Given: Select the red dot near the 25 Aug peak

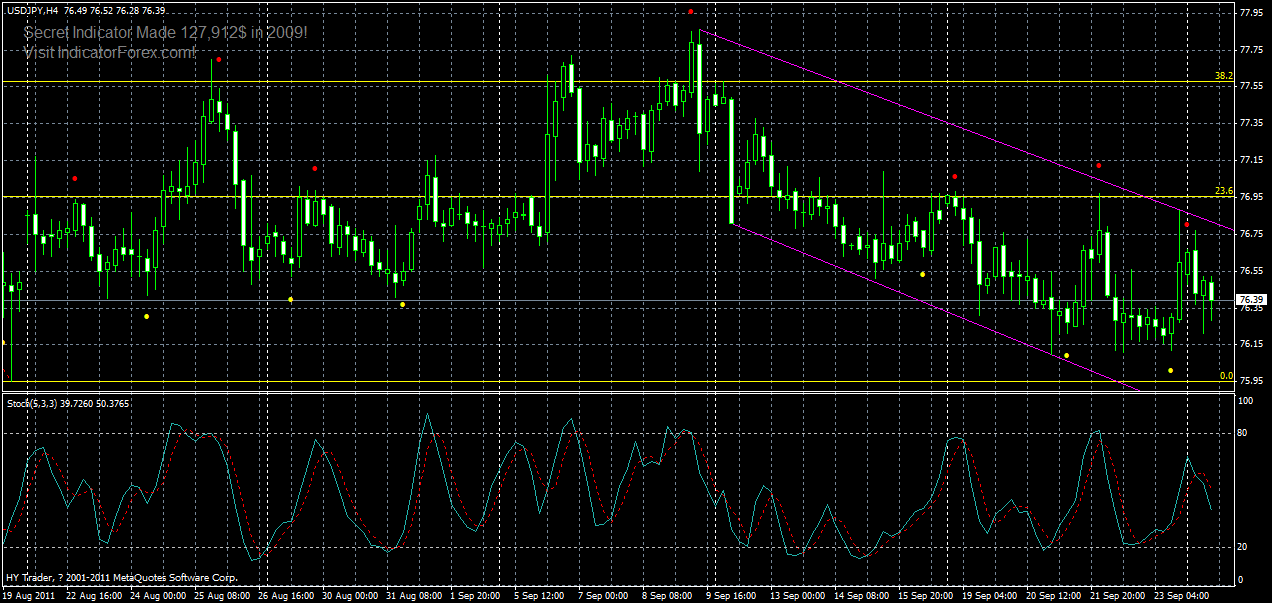Looking at the screenshot, I should pyautogui.click(x=218, y=59).
